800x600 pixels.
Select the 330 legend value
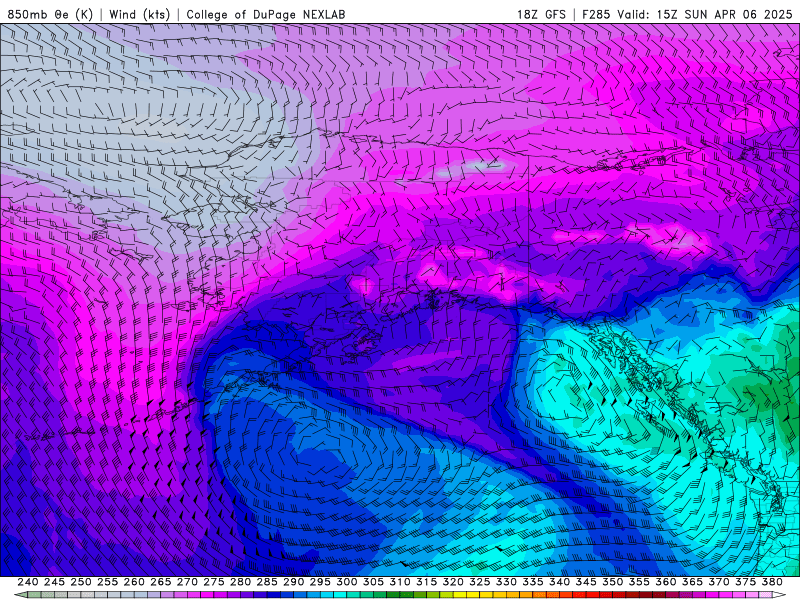coord(506,582)
